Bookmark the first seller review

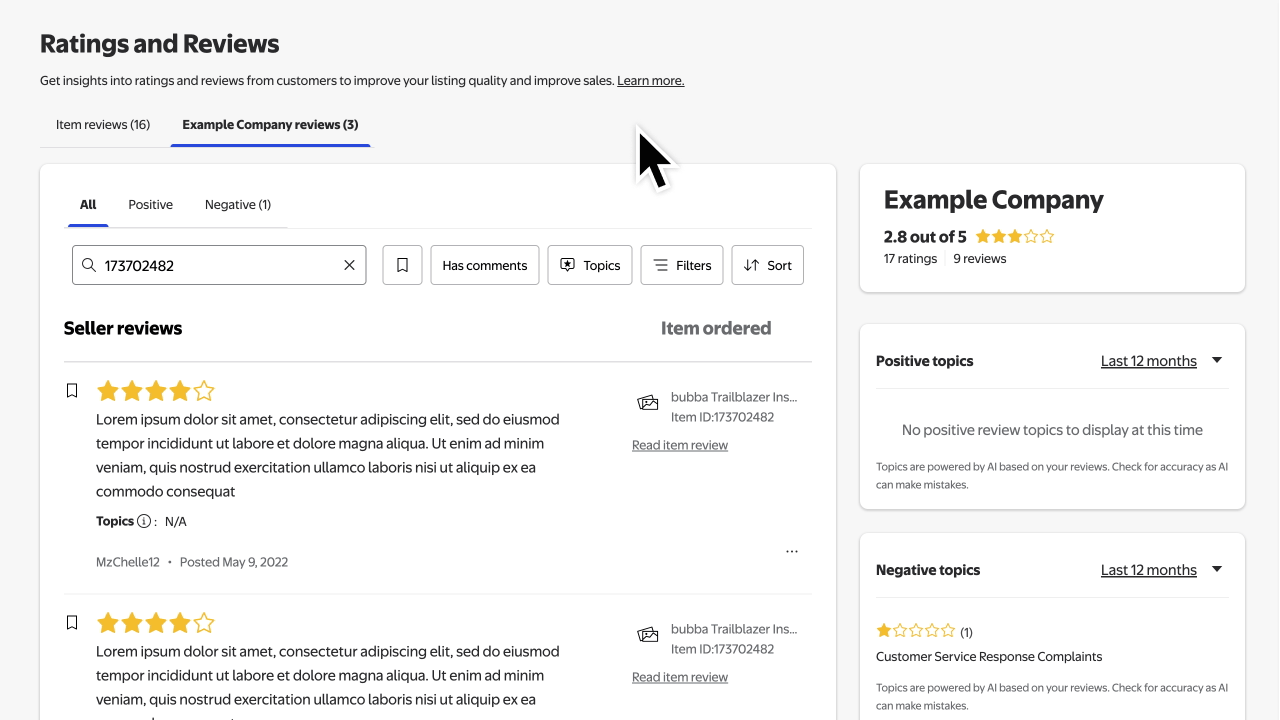72,391
